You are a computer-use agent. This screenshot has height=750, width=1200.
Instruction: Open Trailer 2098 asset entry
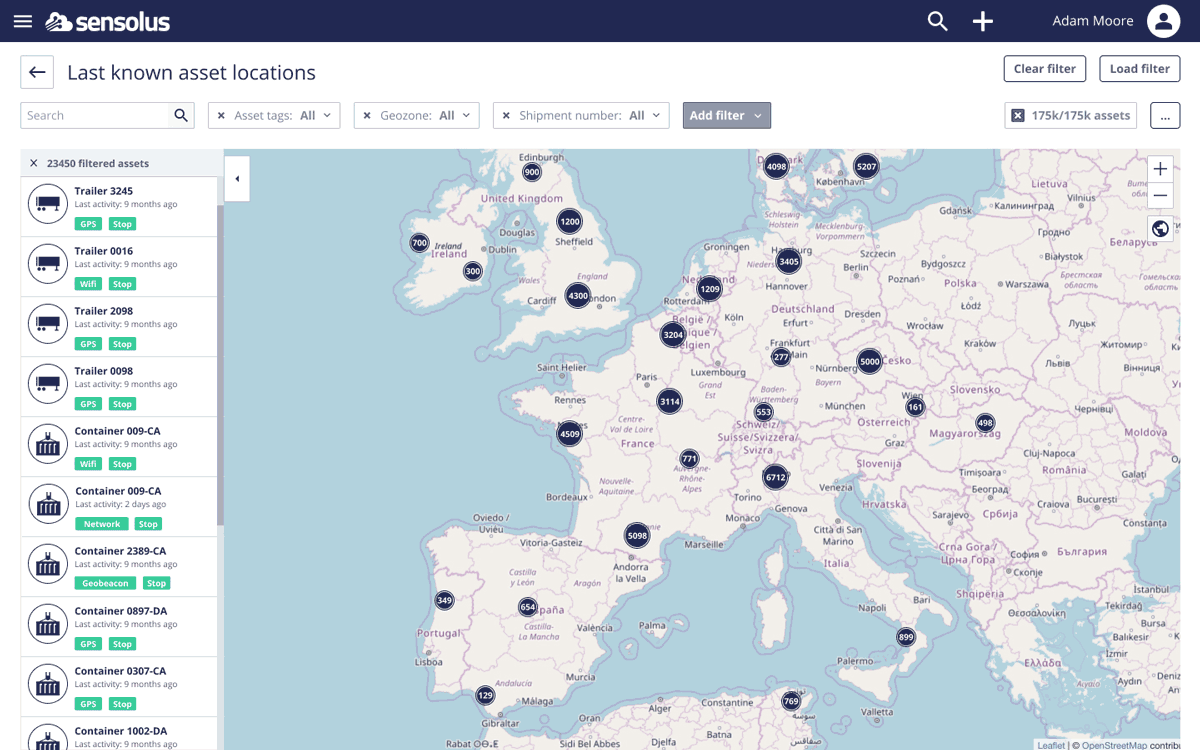click(119, 327)
